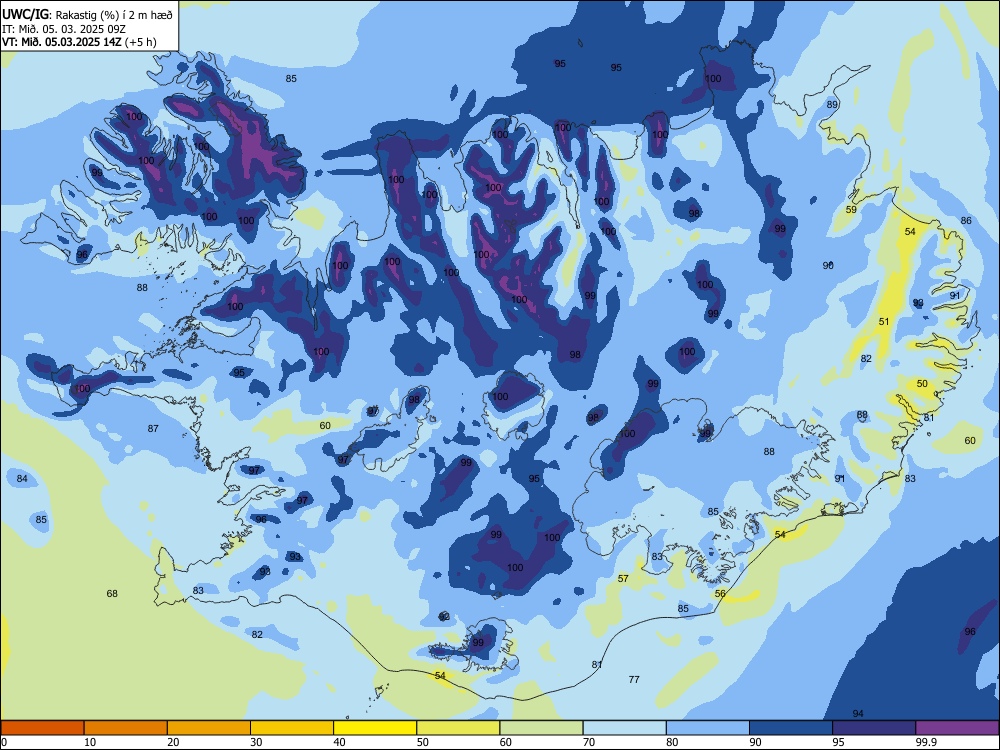Click the 'VT: Mið. 05.03.2025 14Z (+5 h)' line
Image resolution: width=1000 pixels, height=750 pixels.
pyautogui.click(x=79, y=42)
